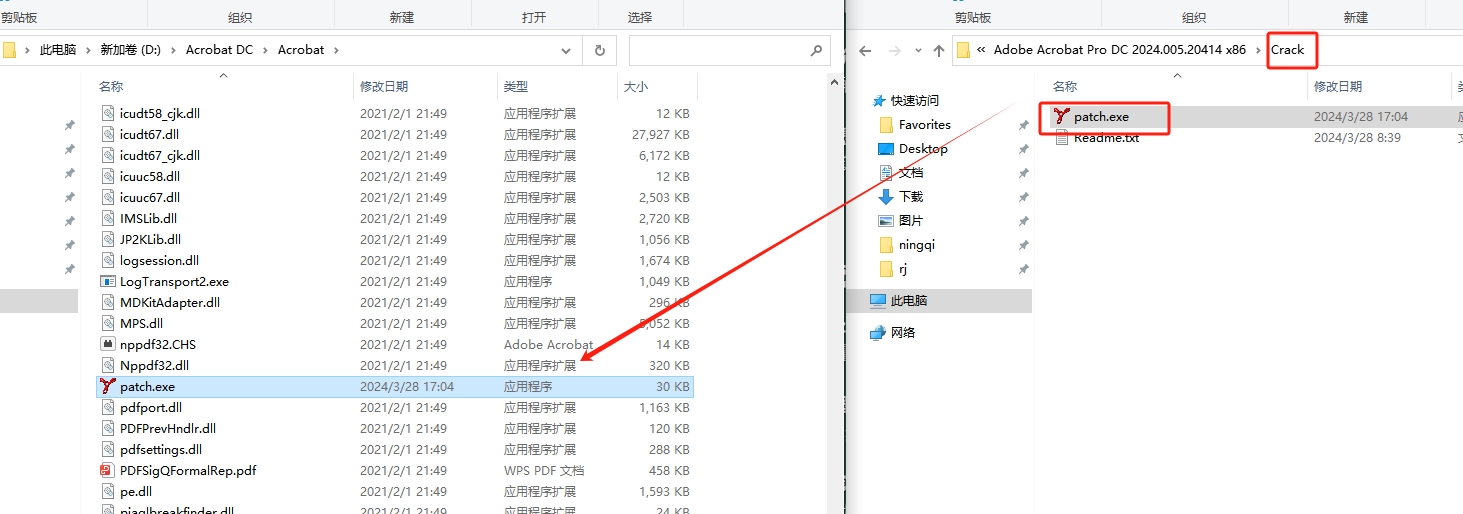Select icuuc67.dll file icon
Image resolution: width=1463 pixels, height=514 pixels.
108,197
